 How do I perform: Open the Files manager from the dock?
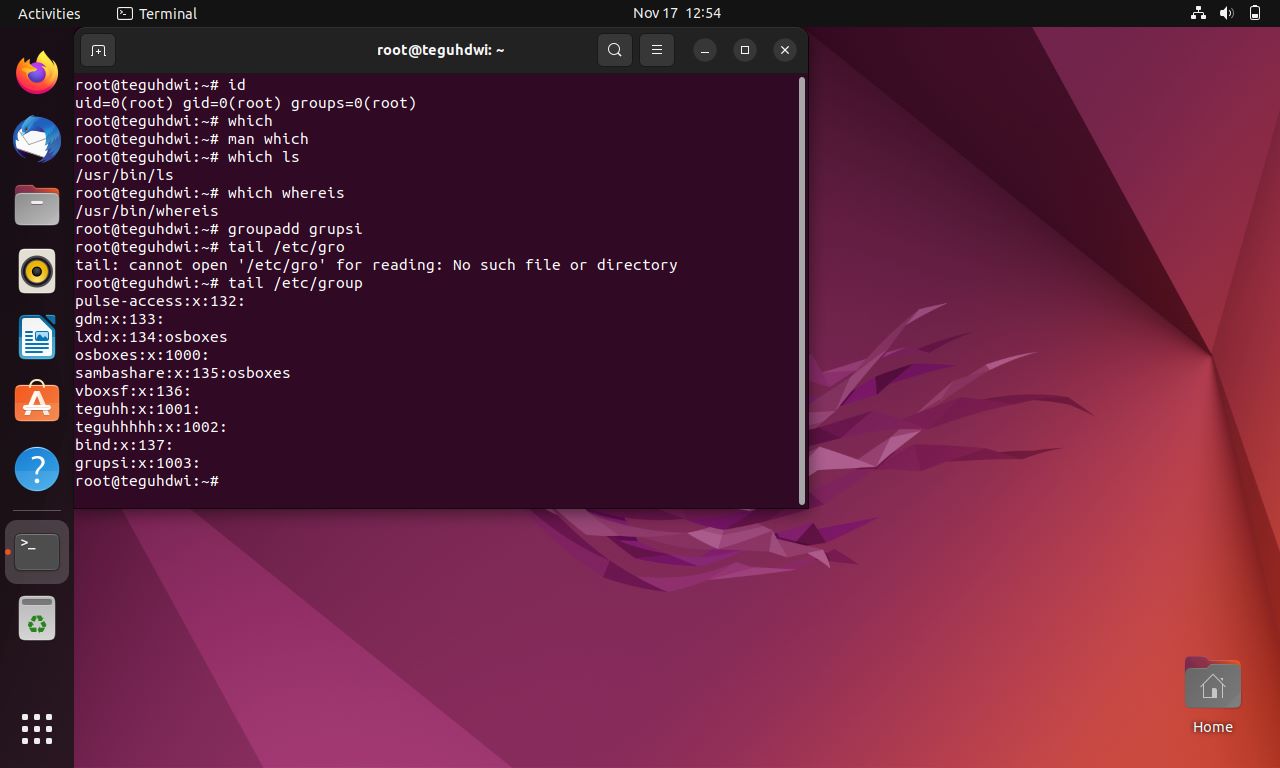point(37,205)
